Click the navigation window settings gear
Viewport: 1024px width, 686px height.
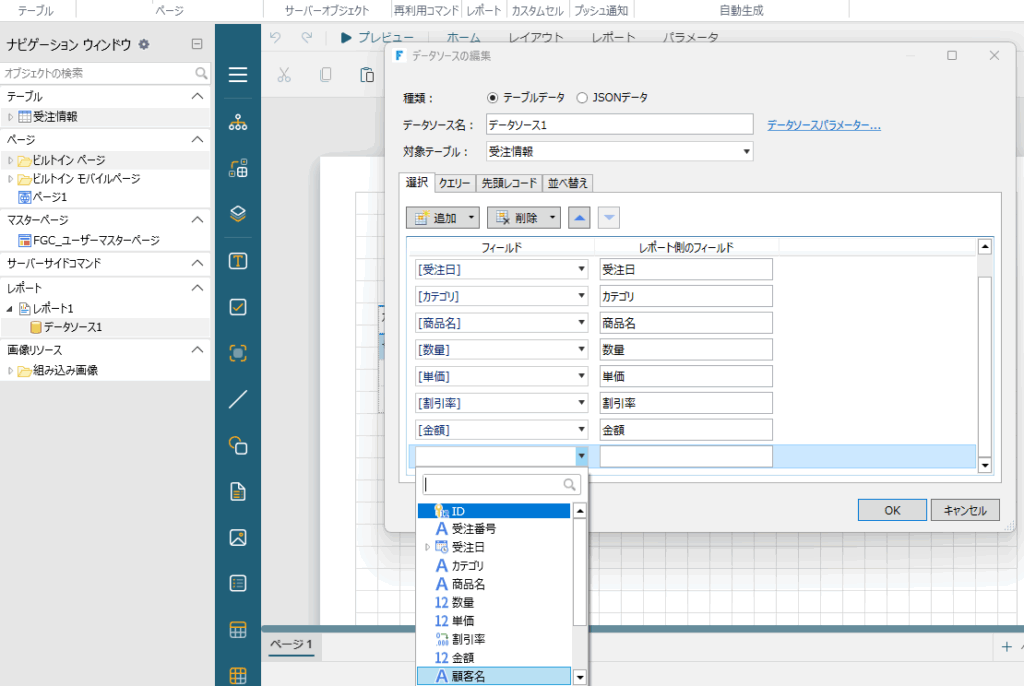[144, 44]
